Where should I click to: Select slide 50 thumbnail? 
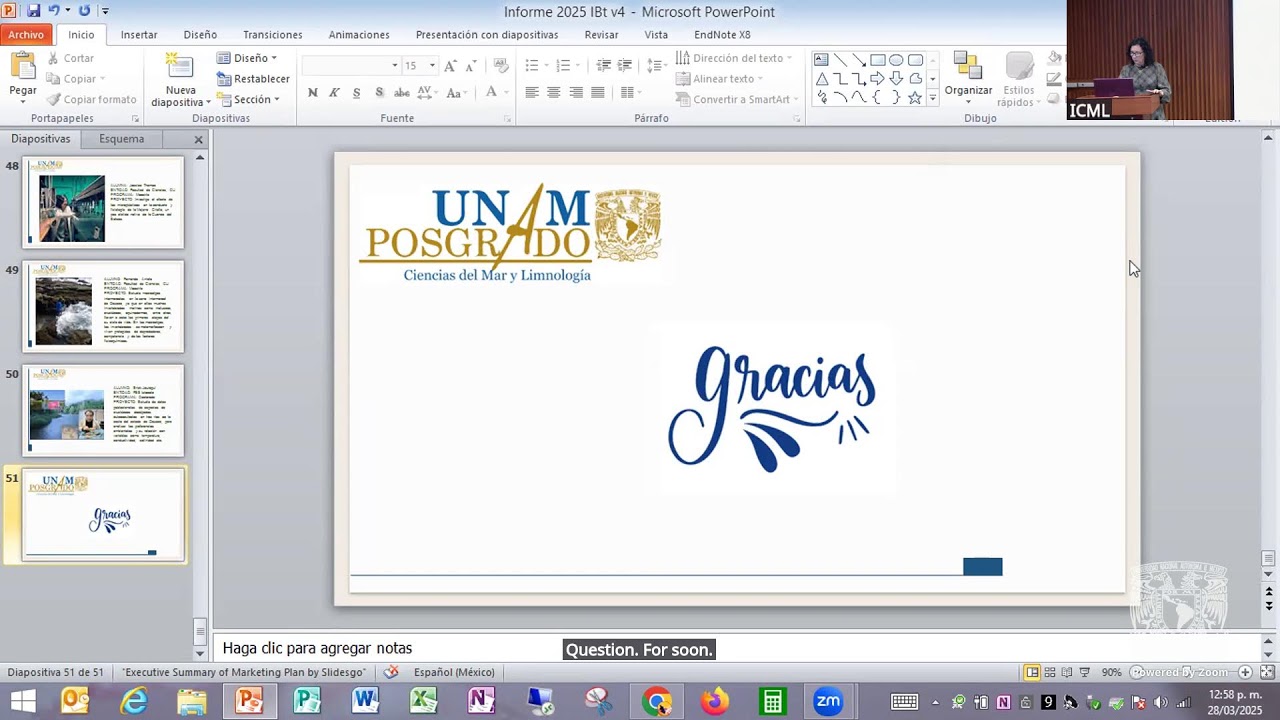tap(103, 410)
